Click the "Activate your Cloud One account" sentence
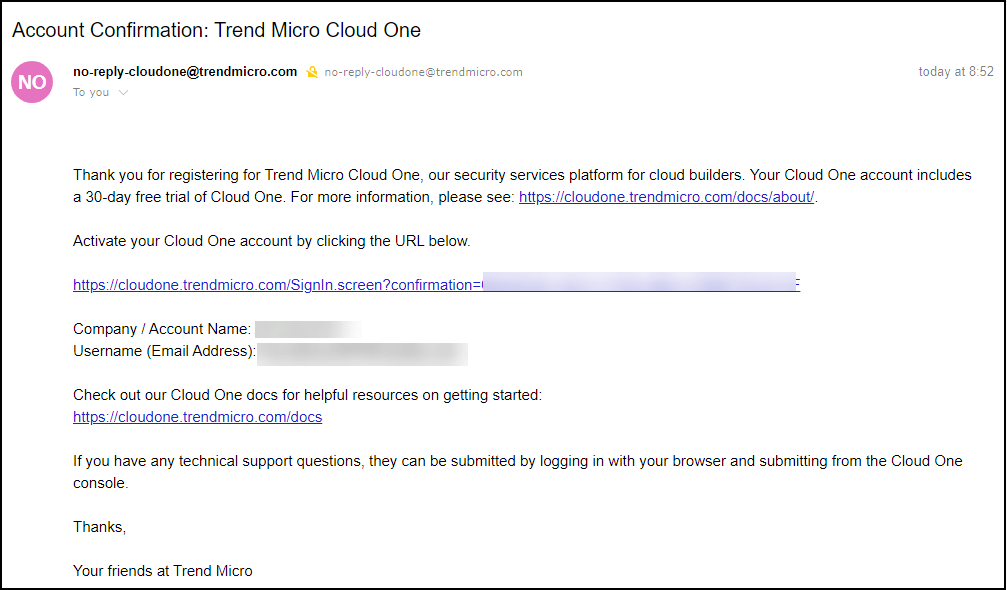1007x590 pixels. pyautogui.click(x=272, y=241)
